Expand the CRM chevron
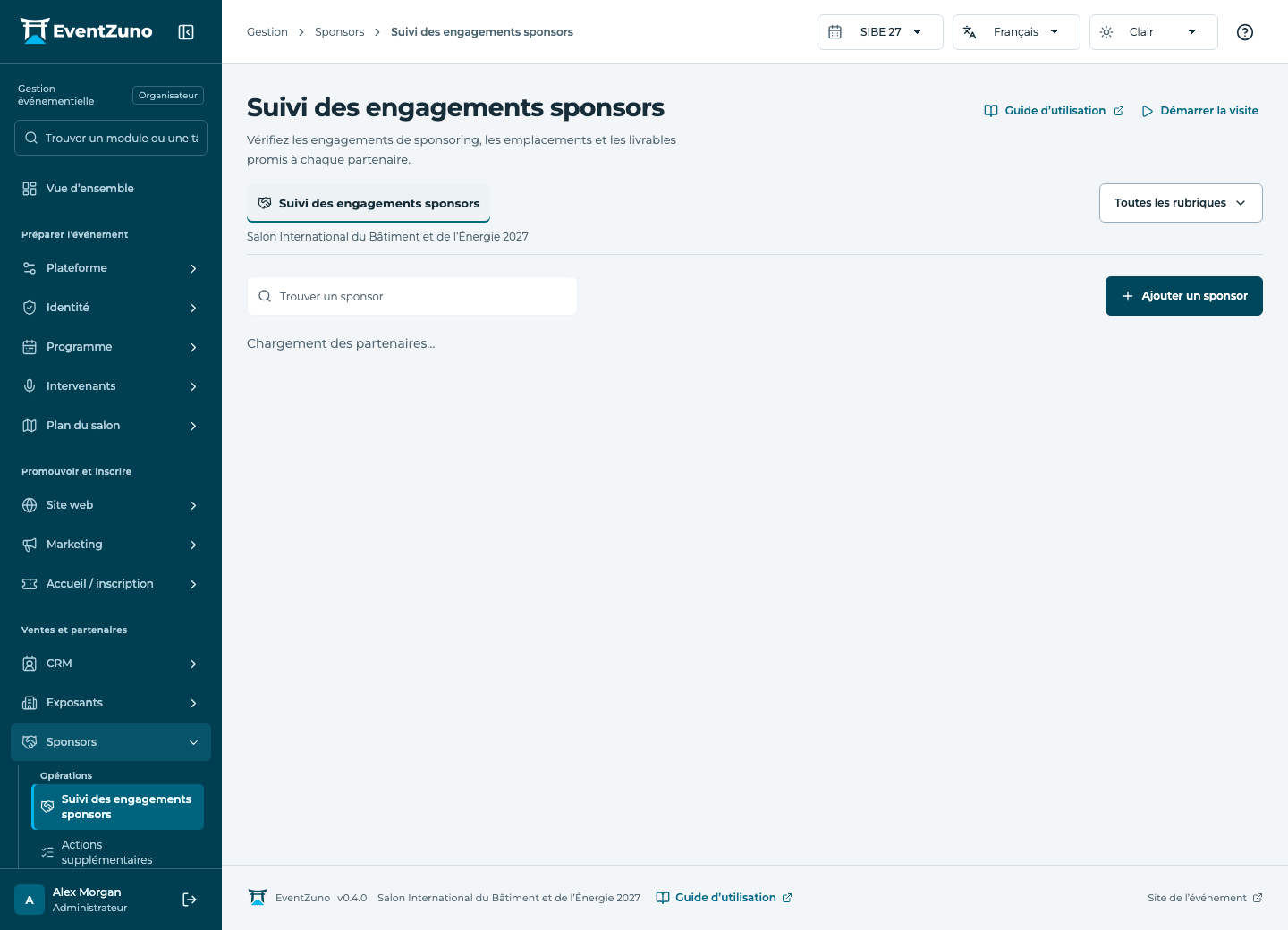Viewport: 1288px width, 930px height. (x=193, y=664)
